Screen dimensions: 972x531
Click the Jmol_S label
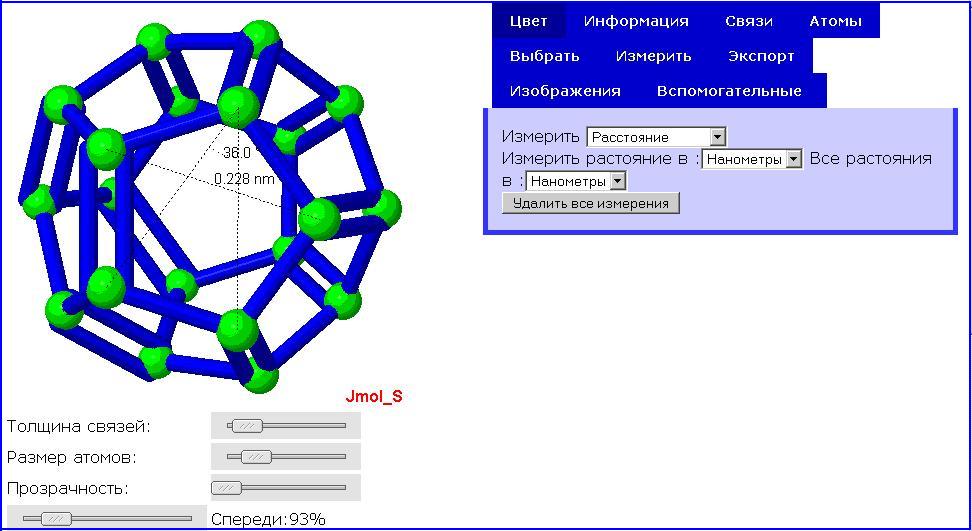(x=374, y=397)
